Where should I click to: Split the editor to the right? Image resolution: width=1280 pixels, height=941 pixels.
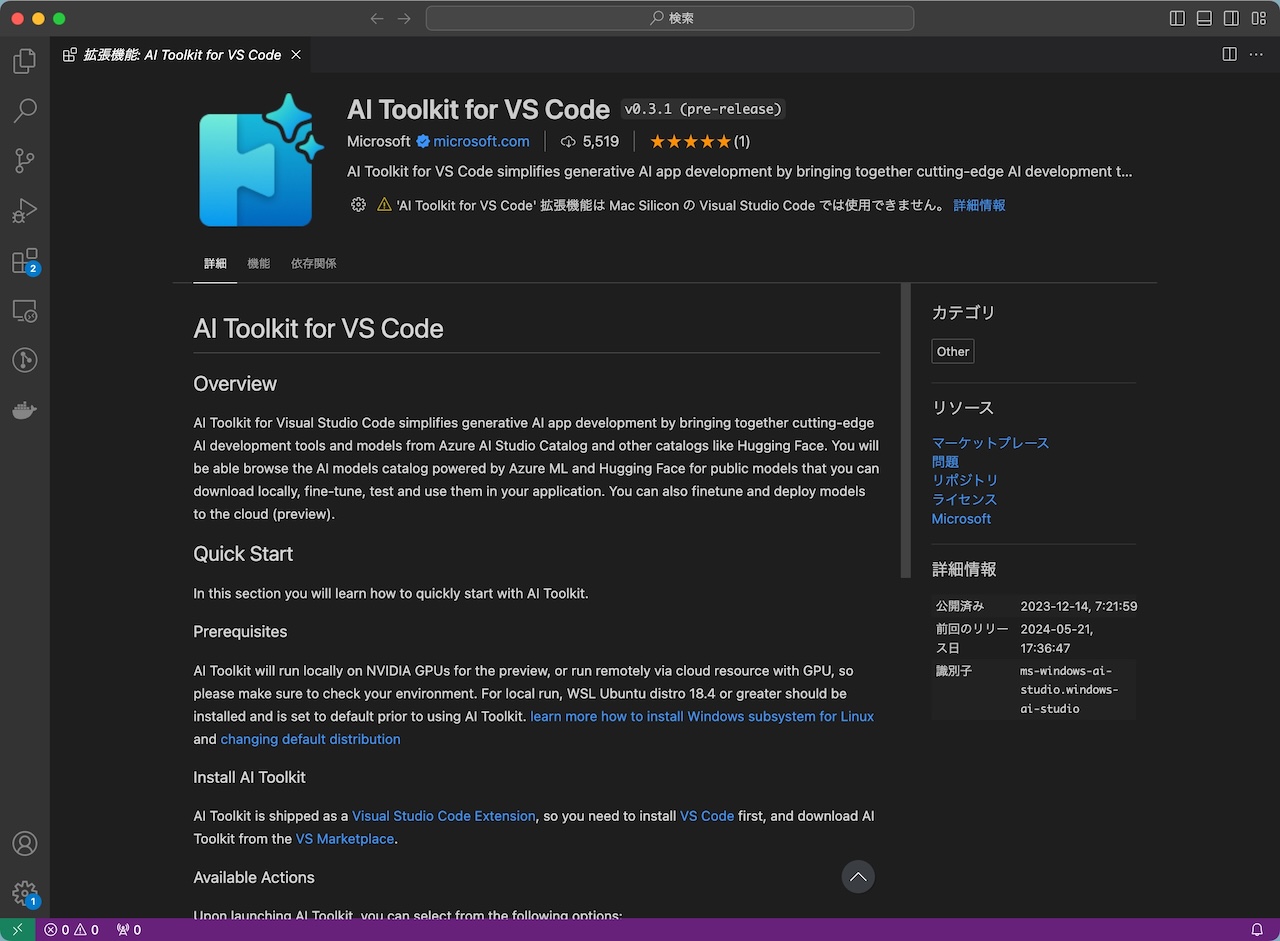point(1230,54)
